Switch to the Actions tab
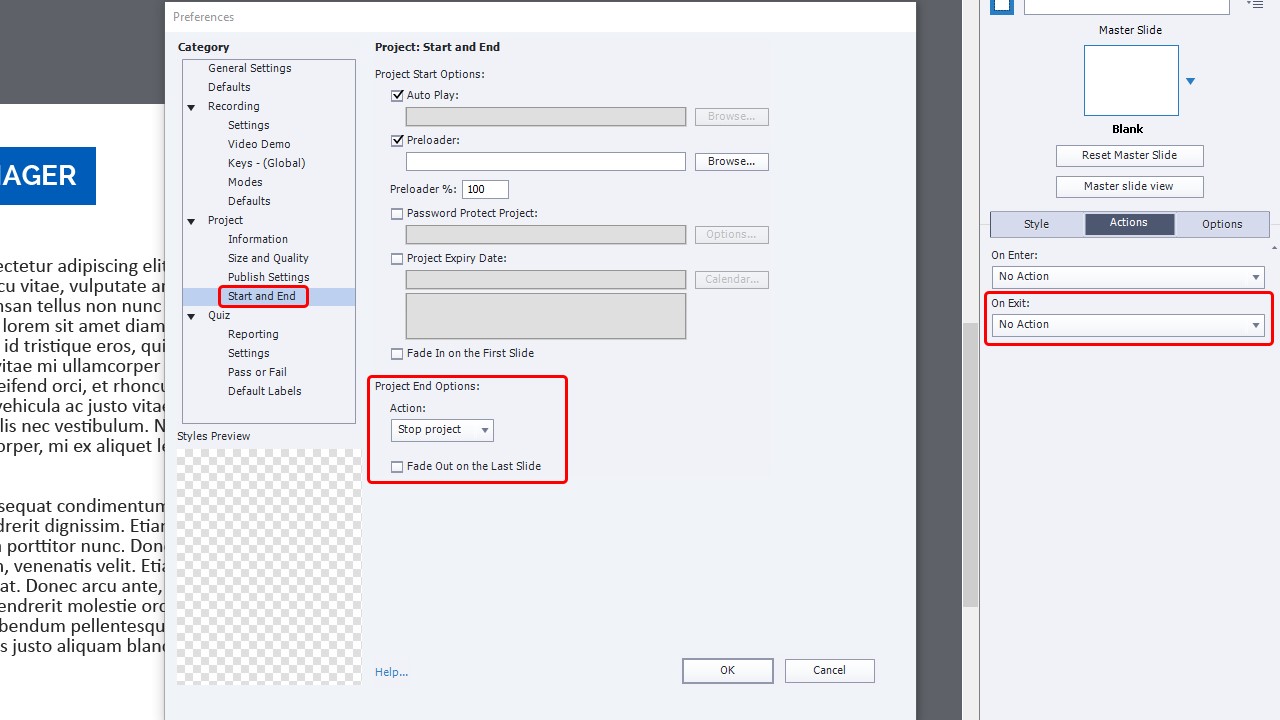Viewport: 1280px width, 720px height. [x=1129, y=223]
